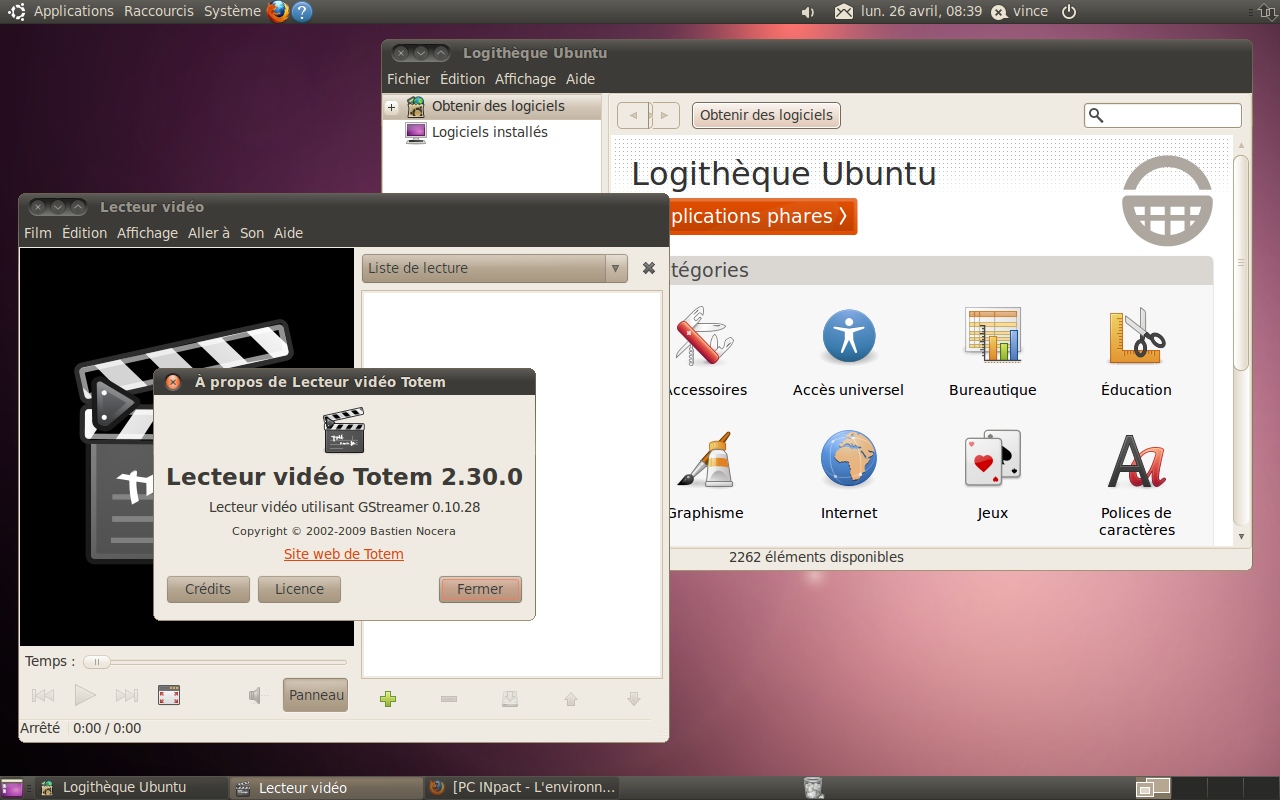This screenshot has height=800, width=1280.
Task: Open the Raccourcis menu
Action: [x=159, y=12]
